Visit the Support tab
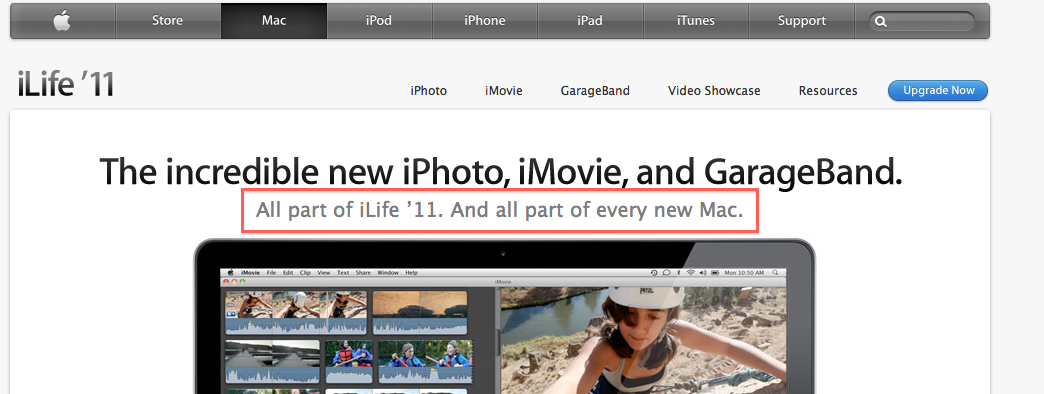The image size is (1044, 394). coord(802,21)
